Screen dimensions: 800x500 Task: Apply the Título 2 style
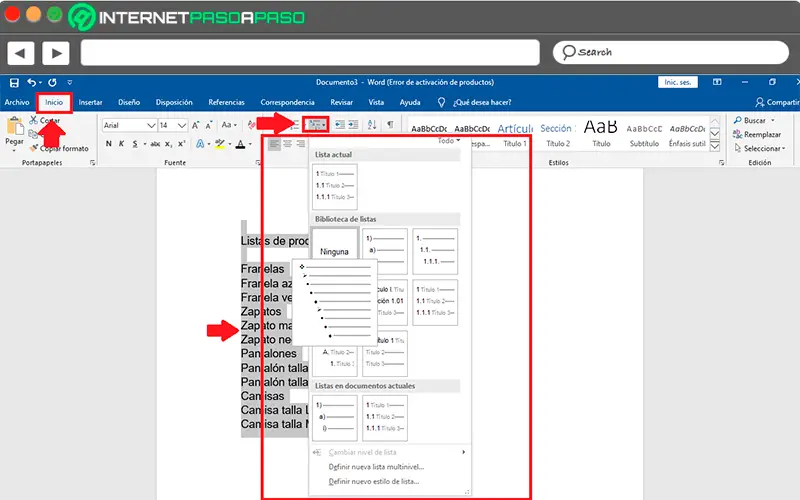point(558,135)
